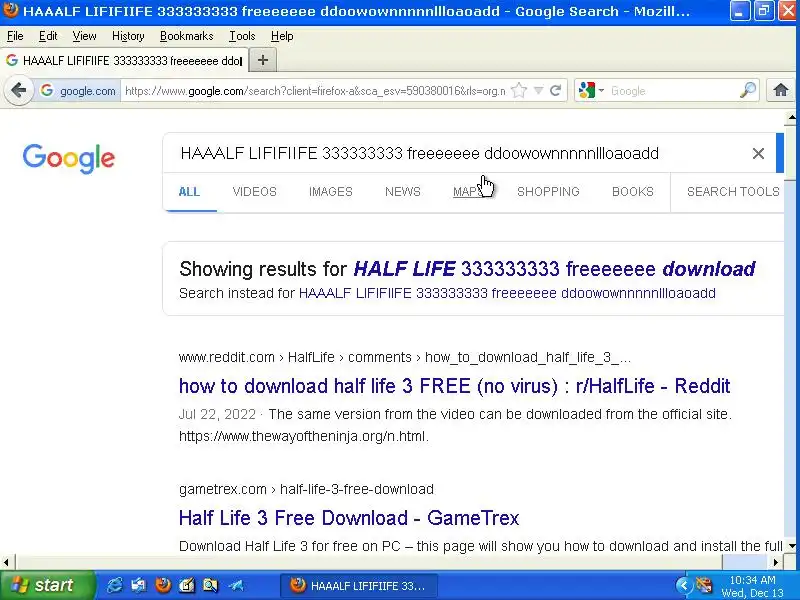
Task: Click the corrected query HALF LIFE 333333333 freeeeeee download
Action: (554, 269)
